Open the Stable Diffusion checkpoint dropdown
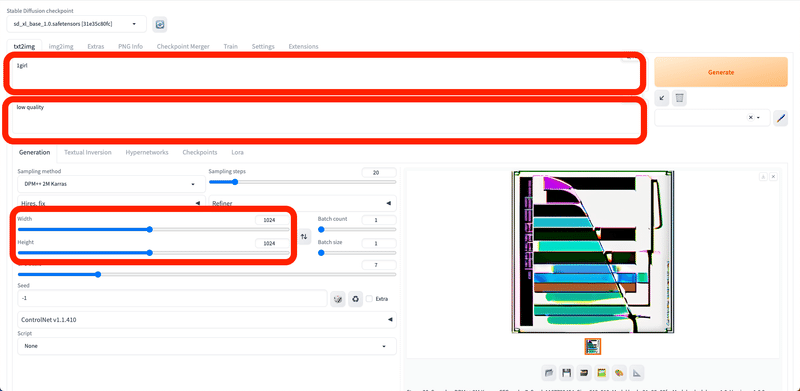800x391 pixels. [x=77, y=24]
